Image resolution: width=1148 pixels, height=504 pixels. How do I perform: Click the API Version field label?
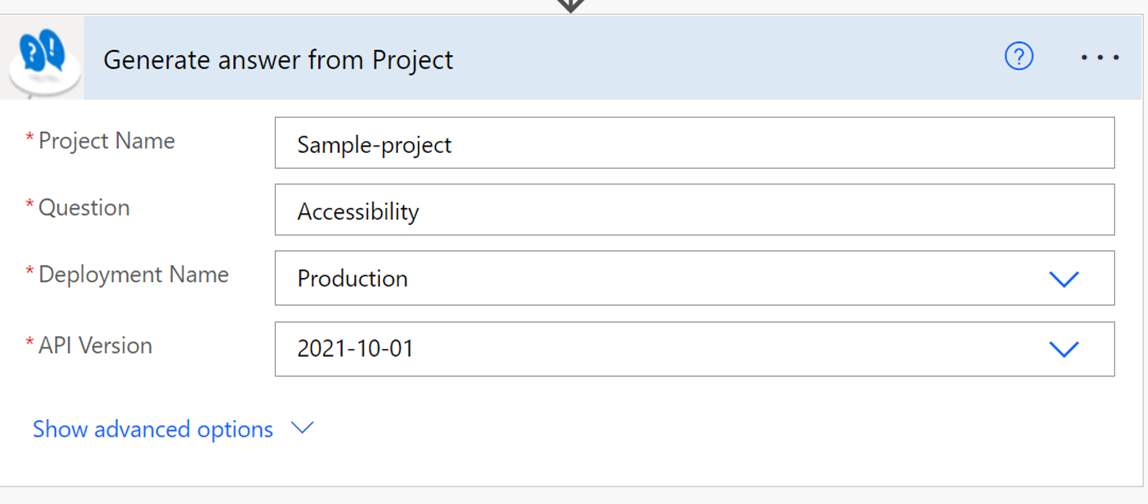tap(95, 346)
